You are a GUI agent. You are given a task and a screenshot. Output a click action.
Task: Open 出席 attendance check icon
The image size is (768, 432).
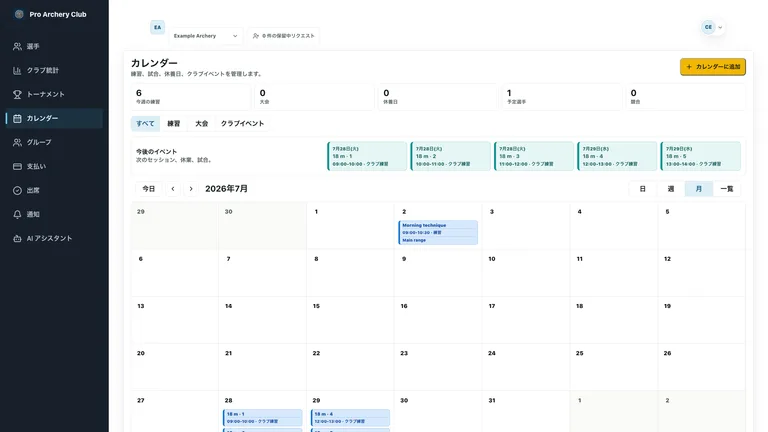17,191
